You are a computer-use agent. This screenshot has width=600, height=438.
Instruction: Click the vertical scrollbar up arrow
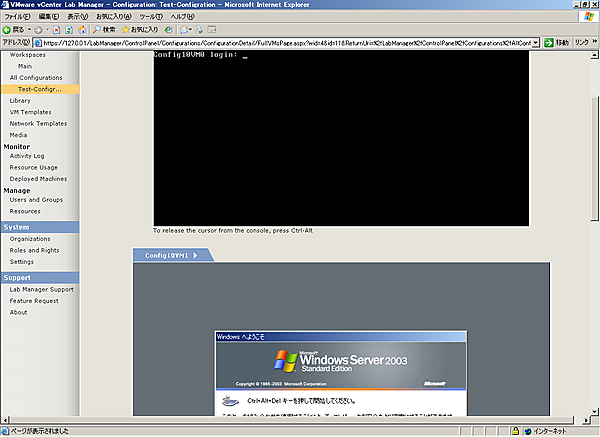594,55
